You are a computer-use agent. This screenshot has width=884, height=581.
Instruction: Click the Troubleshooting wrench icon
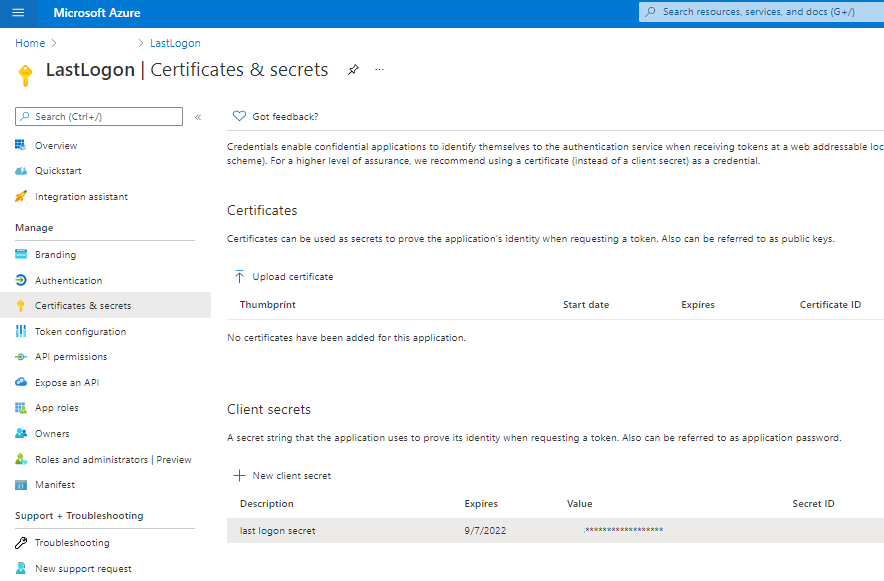[x=22, y=542]
